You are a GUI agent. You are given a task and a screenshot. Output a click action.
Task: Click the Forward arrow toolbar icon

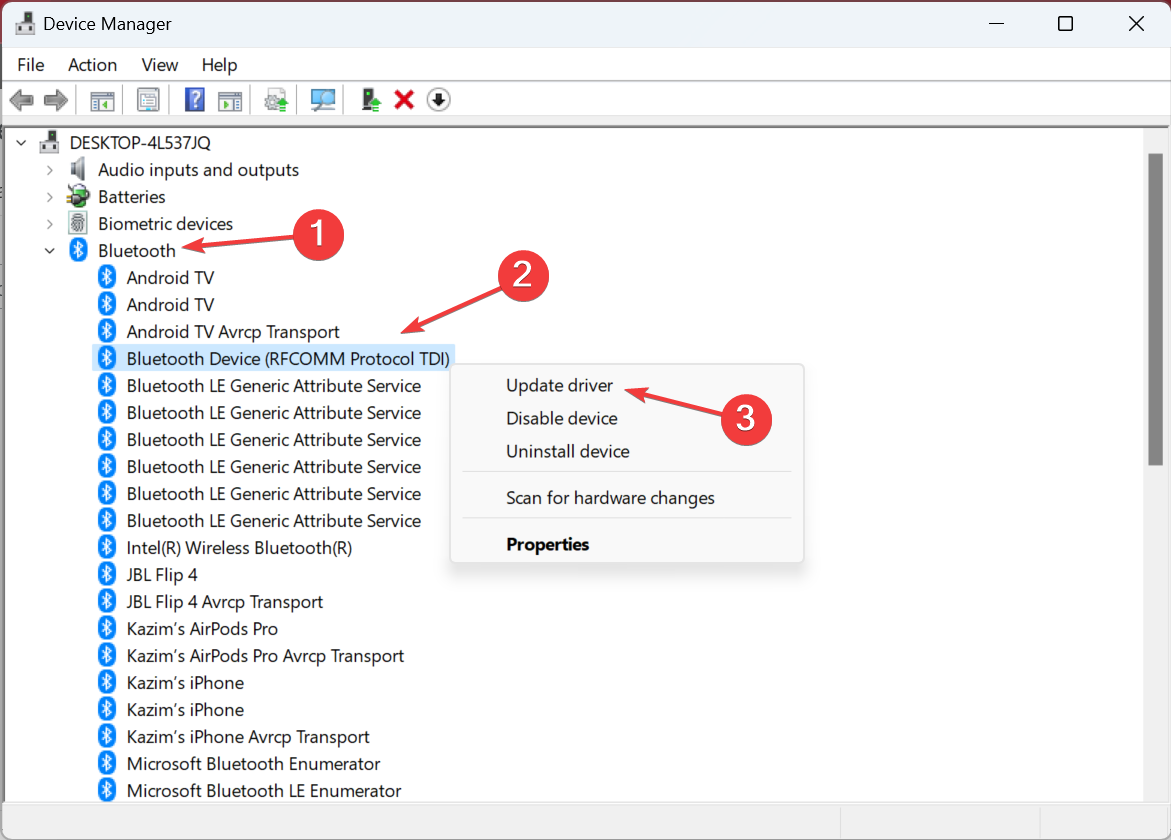pos(56,99)
